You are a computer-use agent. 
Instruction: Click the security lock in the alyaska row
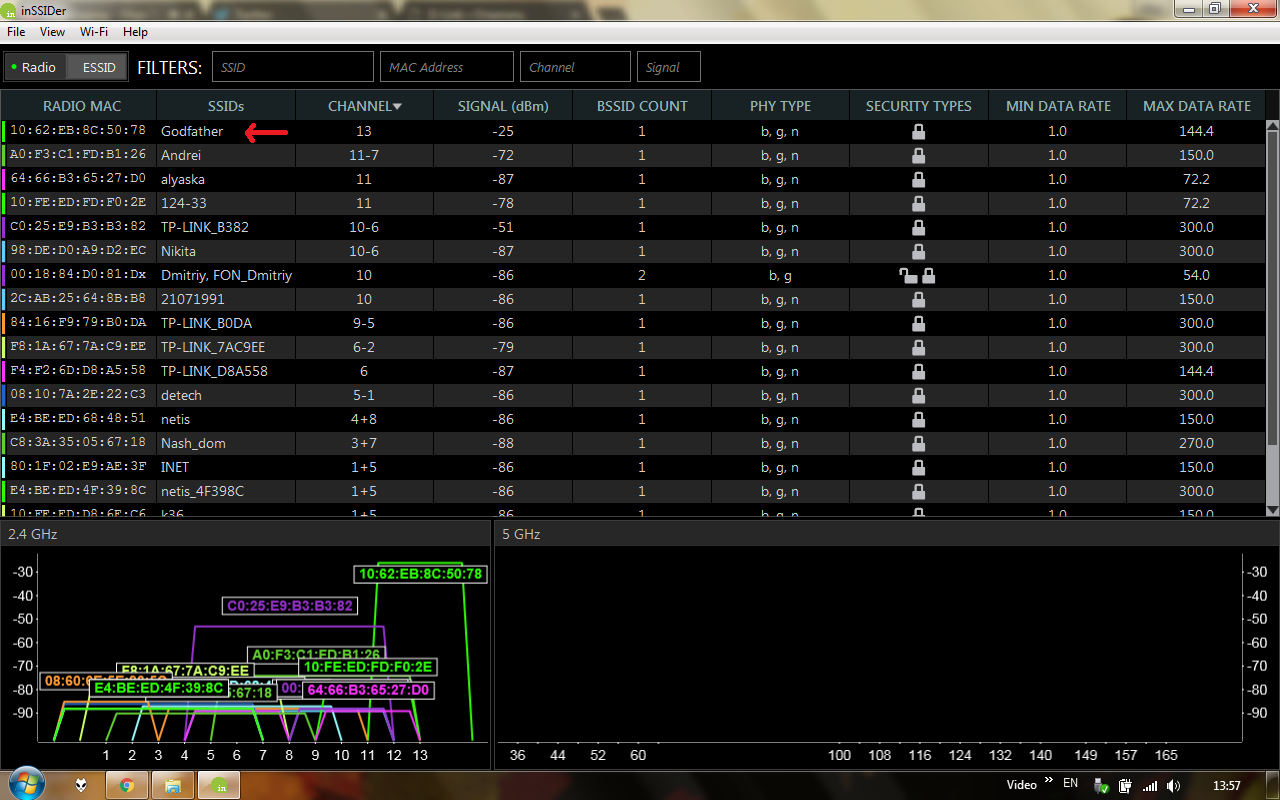click(x=918, y=179)
